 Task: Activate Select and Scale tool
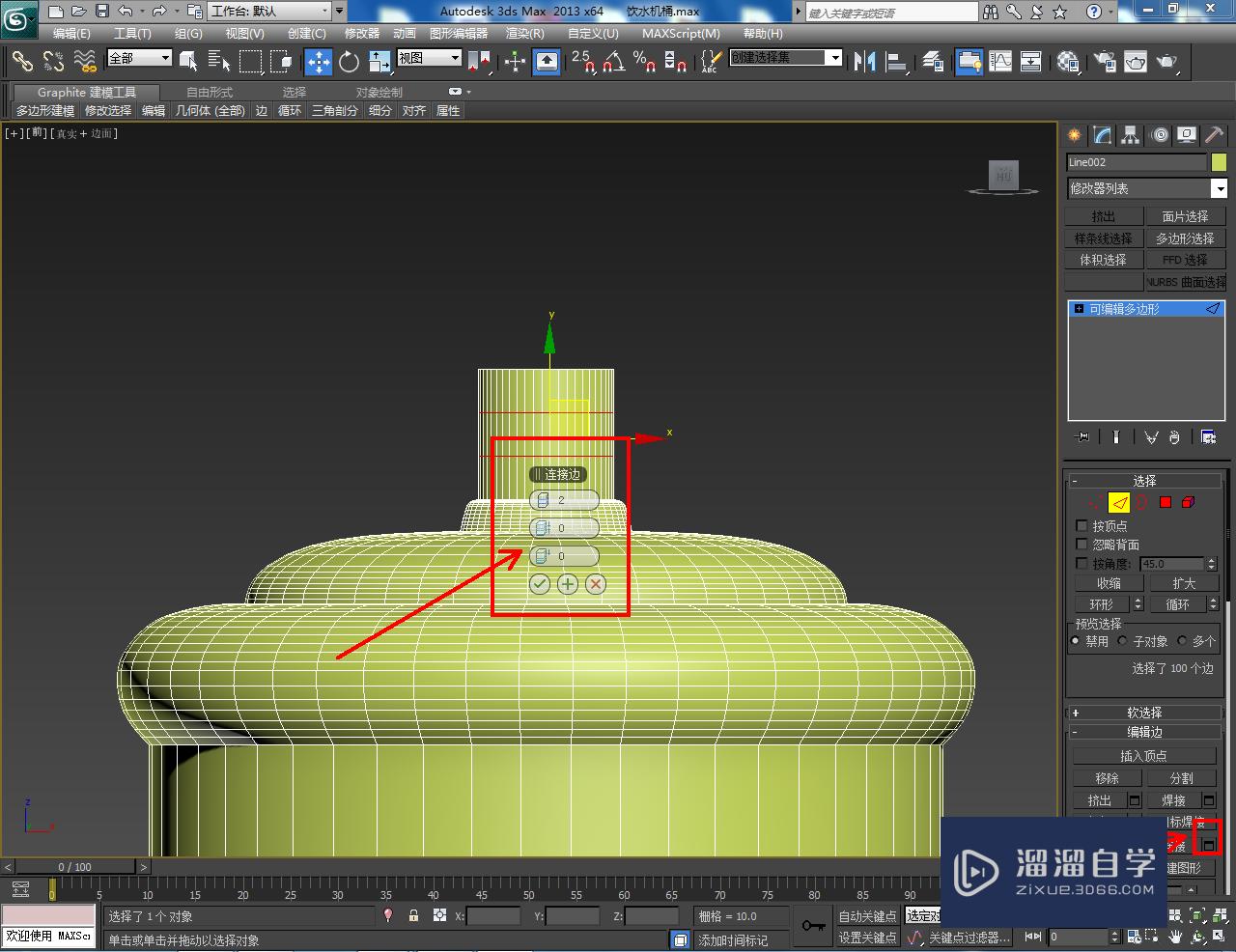click(379, 61)
